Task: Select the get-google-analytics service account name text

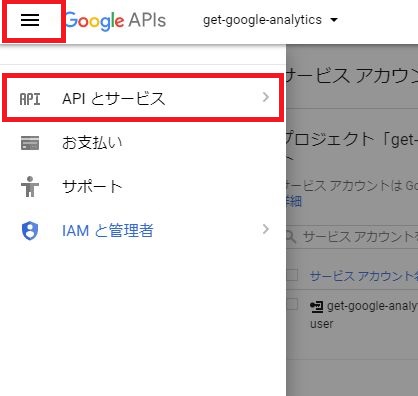Action: pyautogui.click(x=372, y=306)
